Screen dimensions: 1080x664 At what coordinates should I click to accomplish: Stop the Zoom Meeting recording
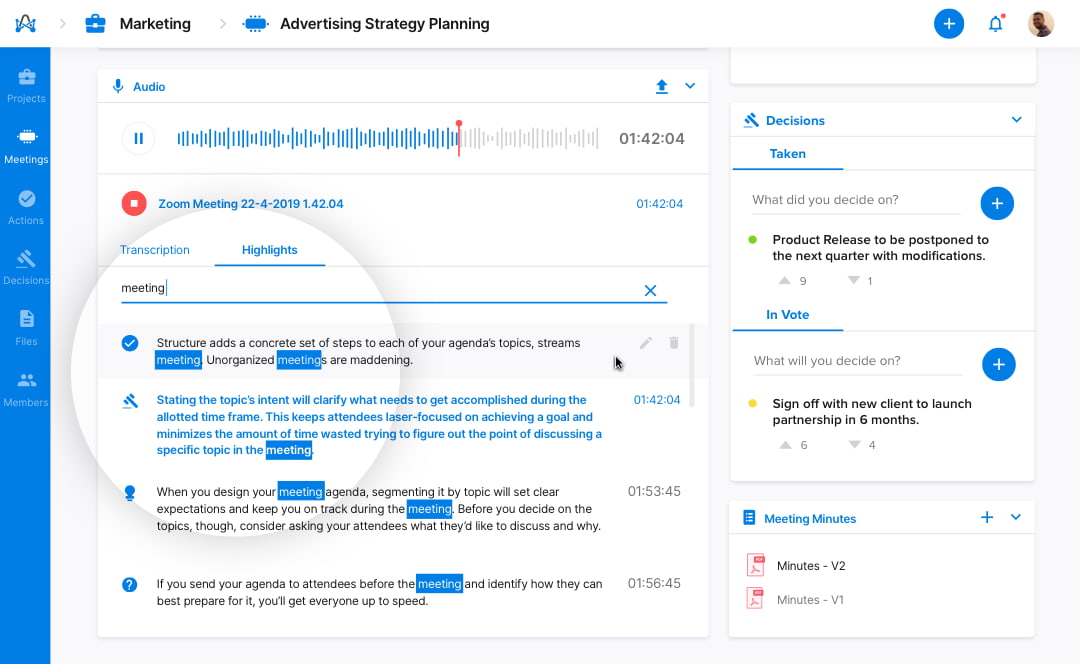tap(134, 203)
